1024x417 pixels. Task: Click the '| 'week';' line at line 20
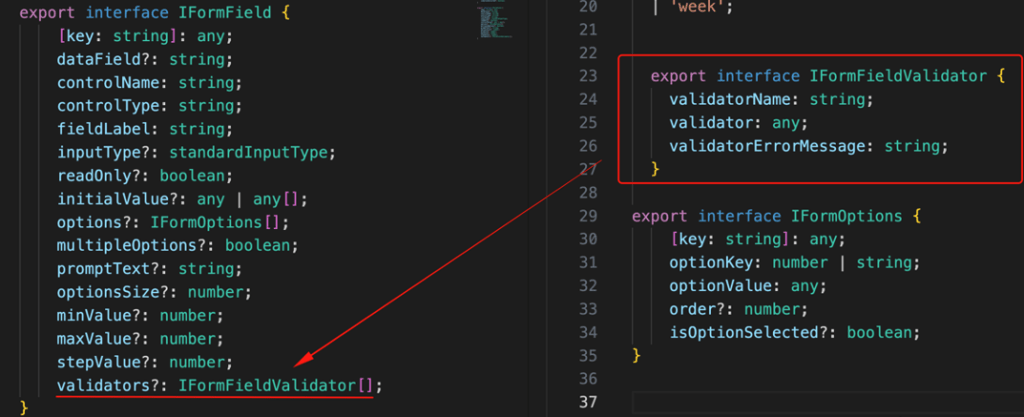tap(693, 7)
